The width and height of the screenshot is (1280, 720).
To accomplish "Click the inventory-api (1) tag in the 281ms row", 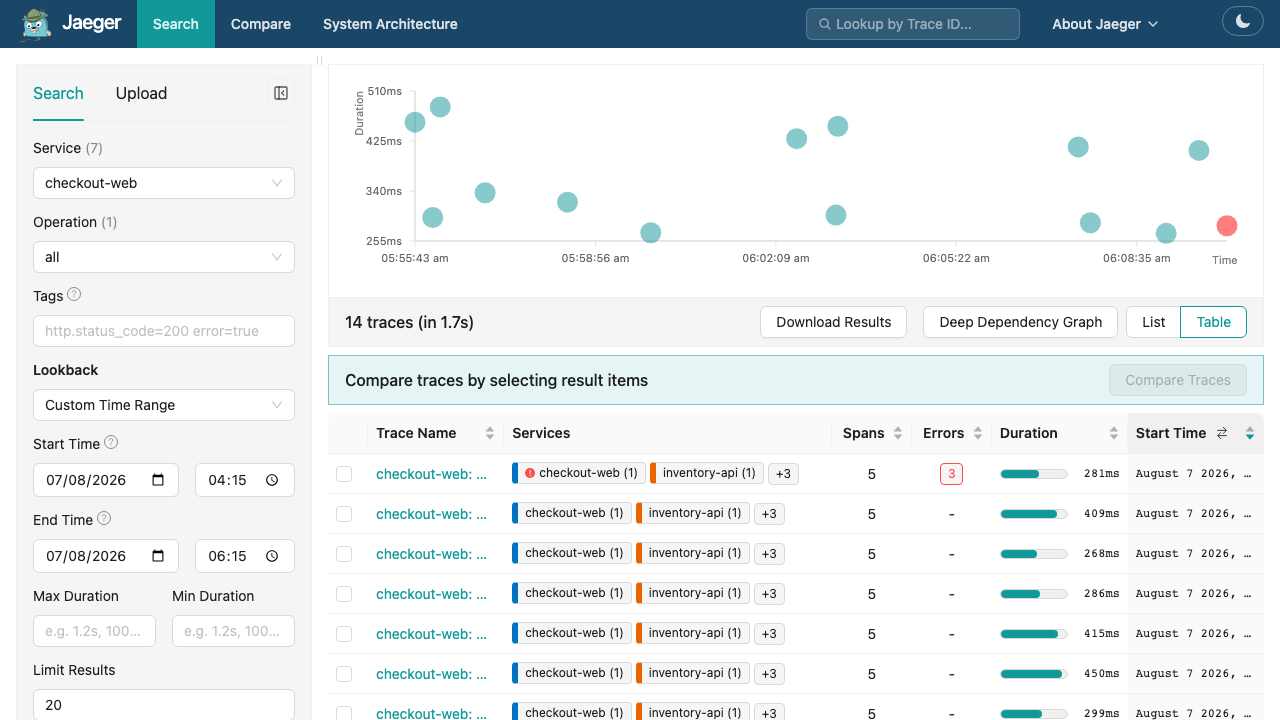I will (x=706, y=473).
